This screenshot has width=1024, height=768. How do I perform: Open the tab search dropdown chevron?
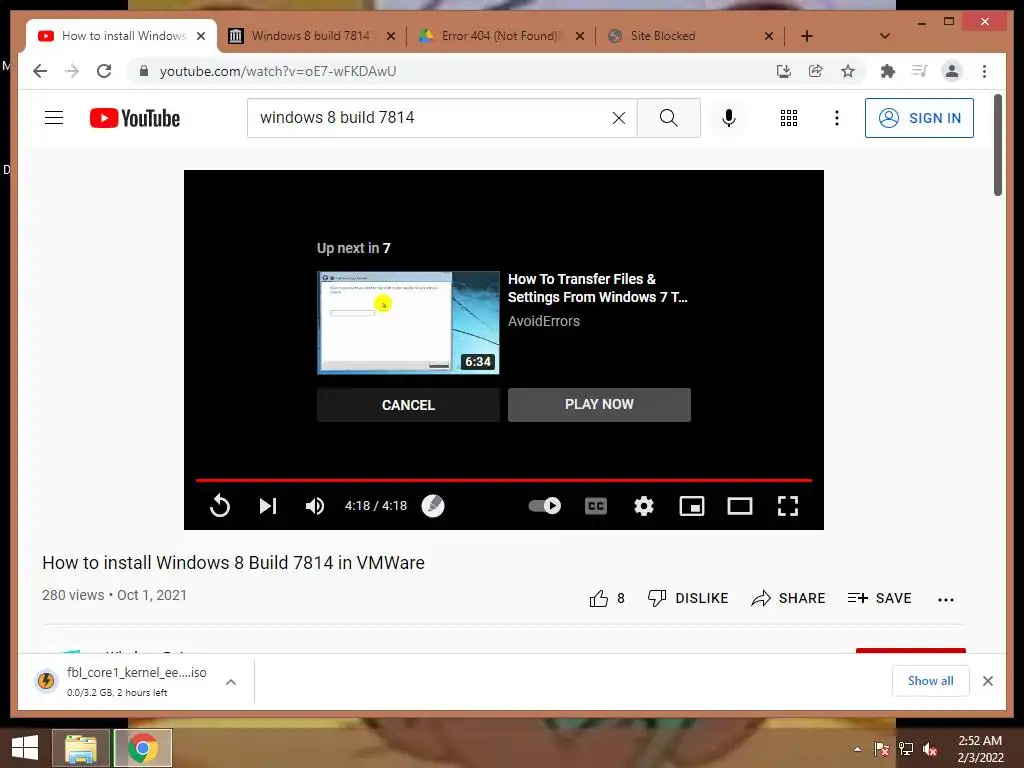point(884,36)
